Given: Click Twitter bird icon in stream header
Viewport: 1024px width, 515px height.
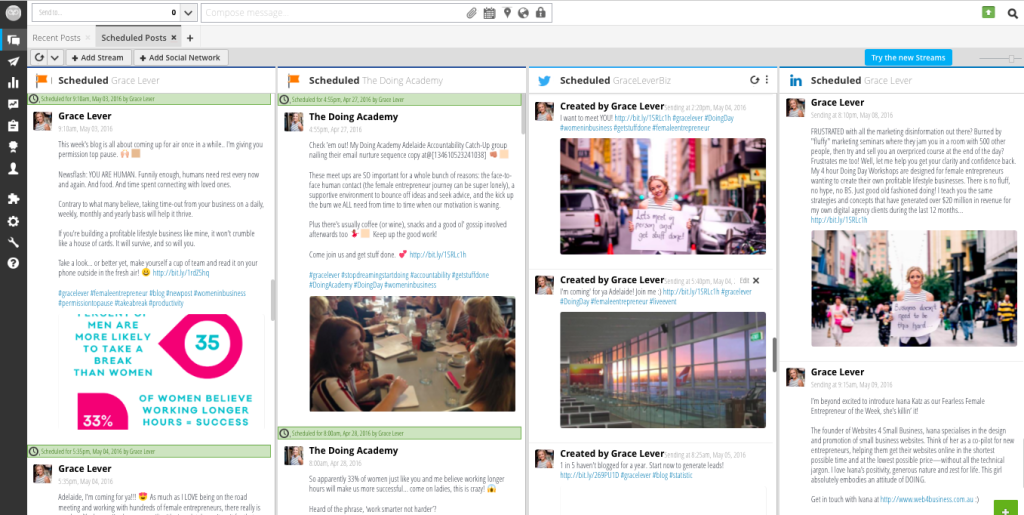Looking at the screenshot, I should pyautogui.click(x=544, y=81).
